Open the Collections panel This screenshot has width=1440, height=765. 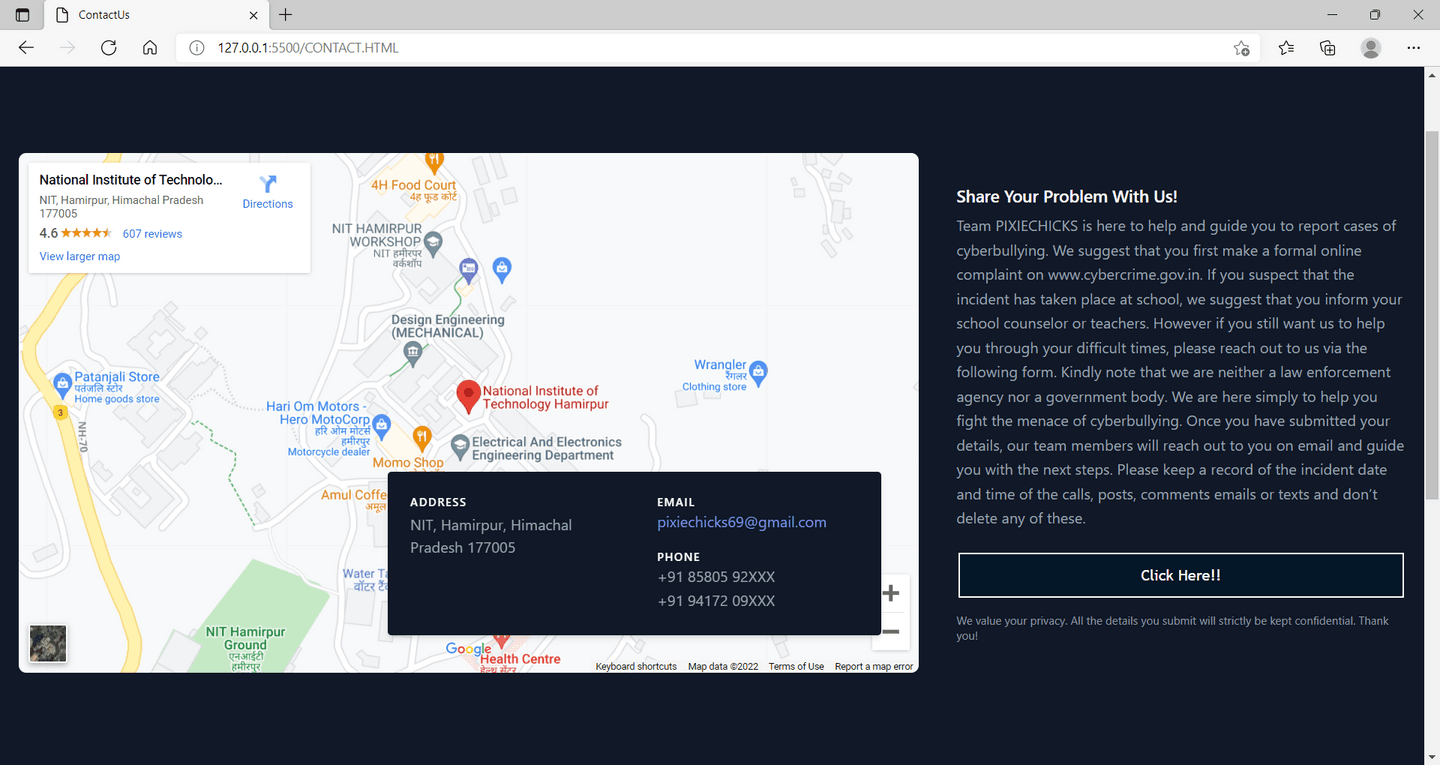click(1328, 48)
